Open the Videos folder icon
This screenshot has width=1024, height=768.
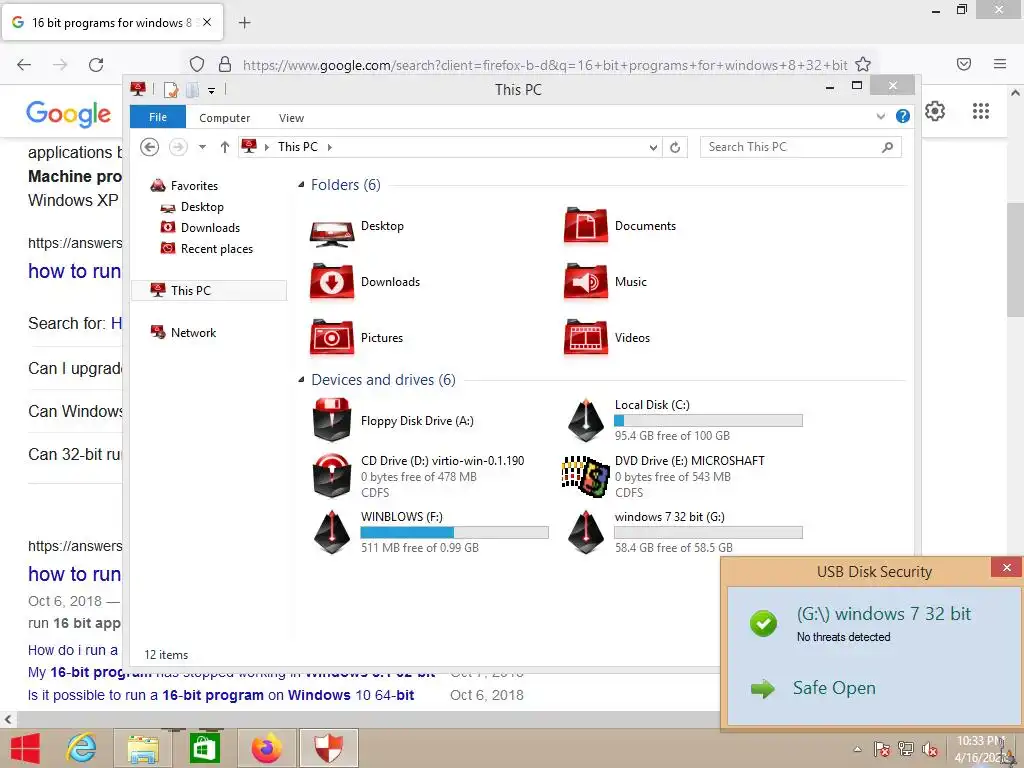[586, 338]
